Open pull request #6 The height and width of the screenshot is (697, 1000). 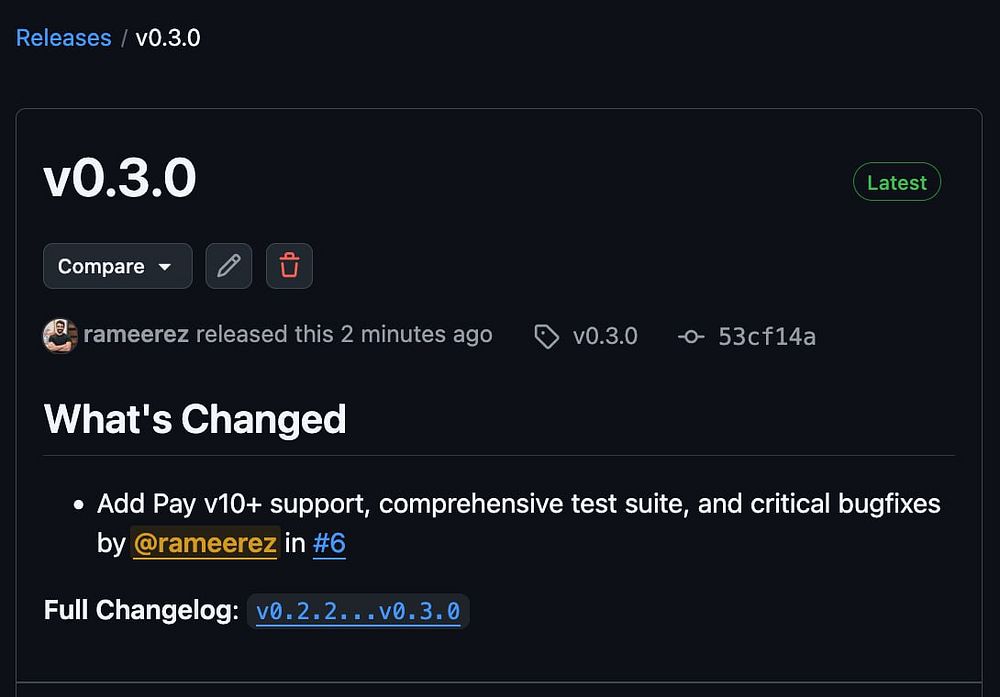tap(329, 544)
